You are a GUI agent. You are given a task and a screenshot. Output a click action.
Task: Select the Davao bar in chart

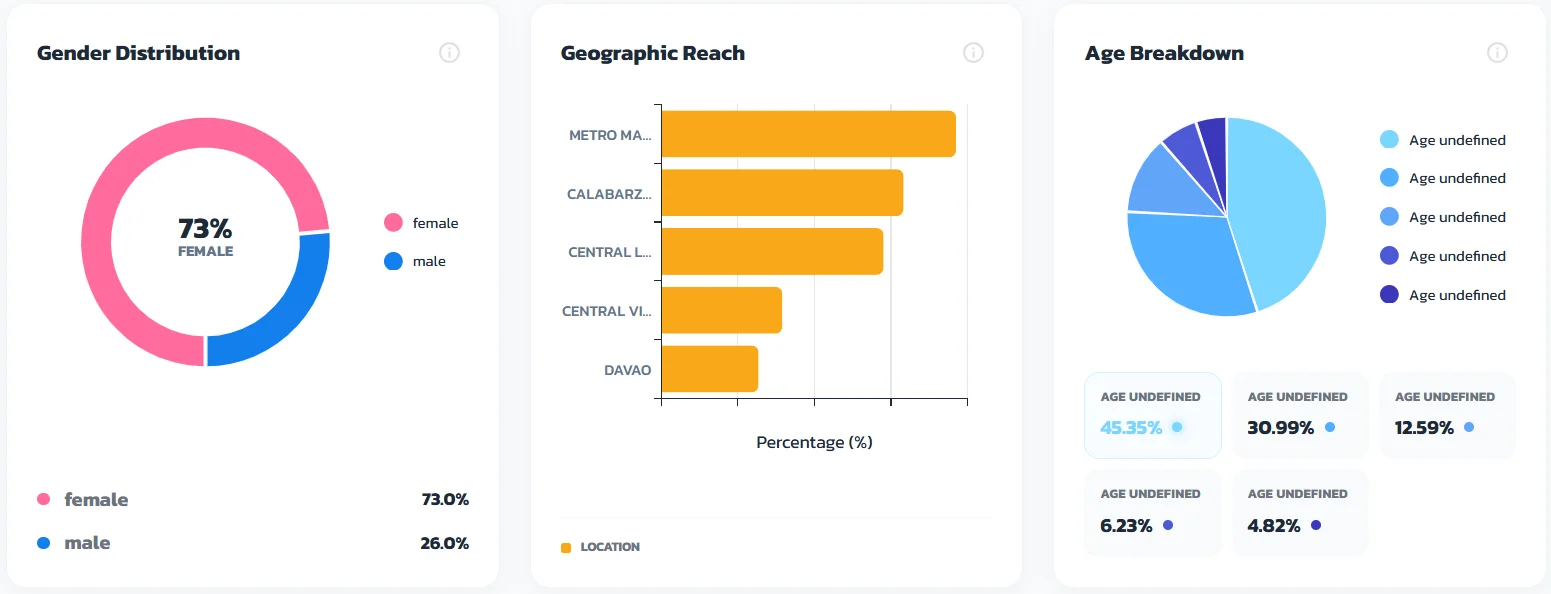click(x=709, y=369)
